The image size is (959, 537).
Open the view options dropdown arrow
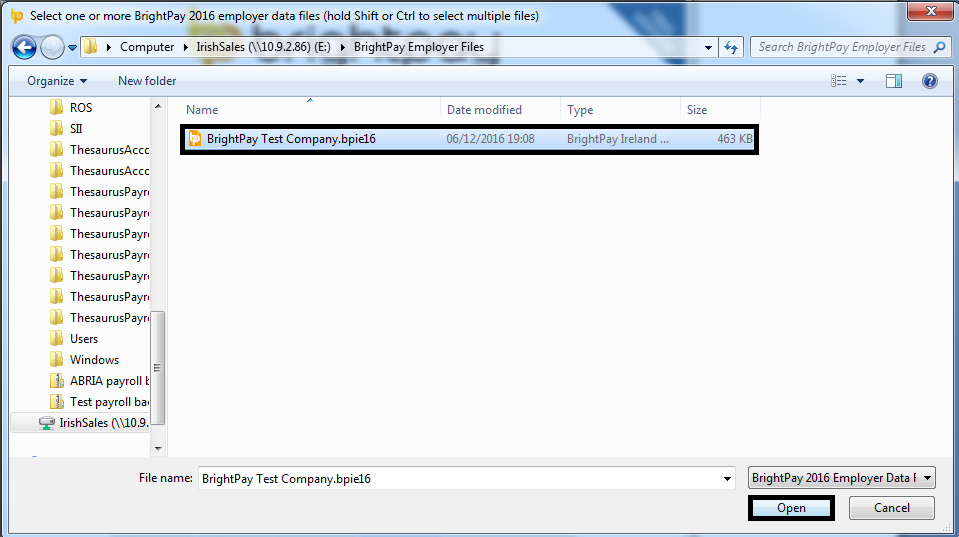pyautogui.click(x=860, y=81)
